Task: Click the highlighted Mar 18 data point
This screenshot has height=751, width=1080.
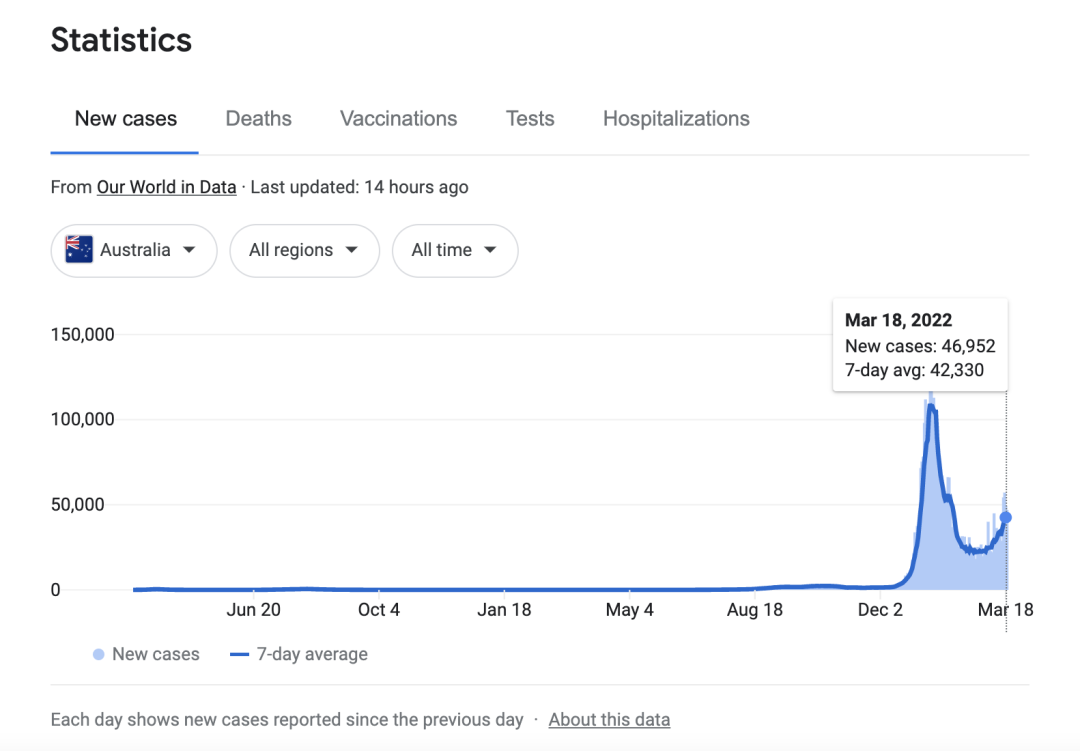Action: [1006, 517]
